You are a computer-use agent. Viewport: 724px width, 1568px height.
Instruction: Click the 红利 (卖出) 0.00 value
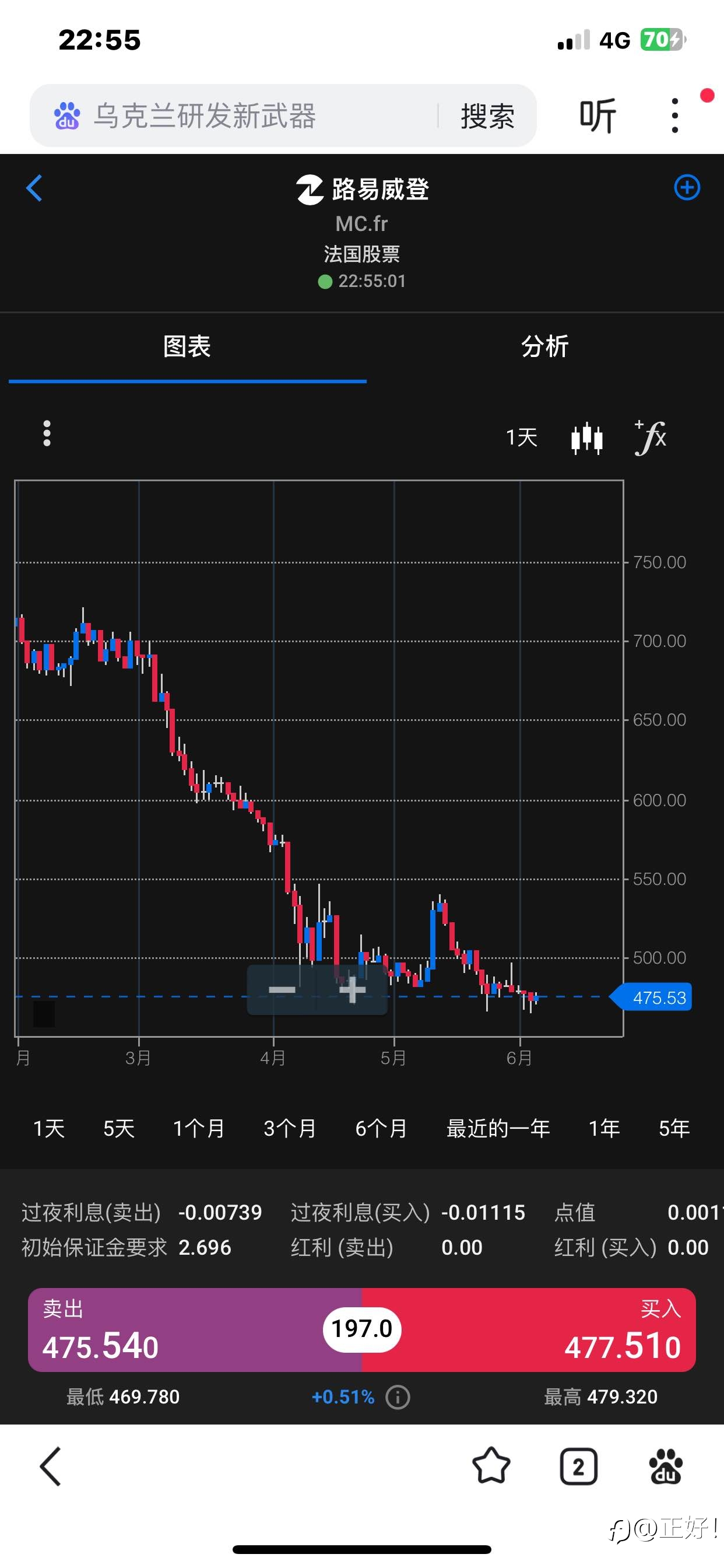point(462,1247)
